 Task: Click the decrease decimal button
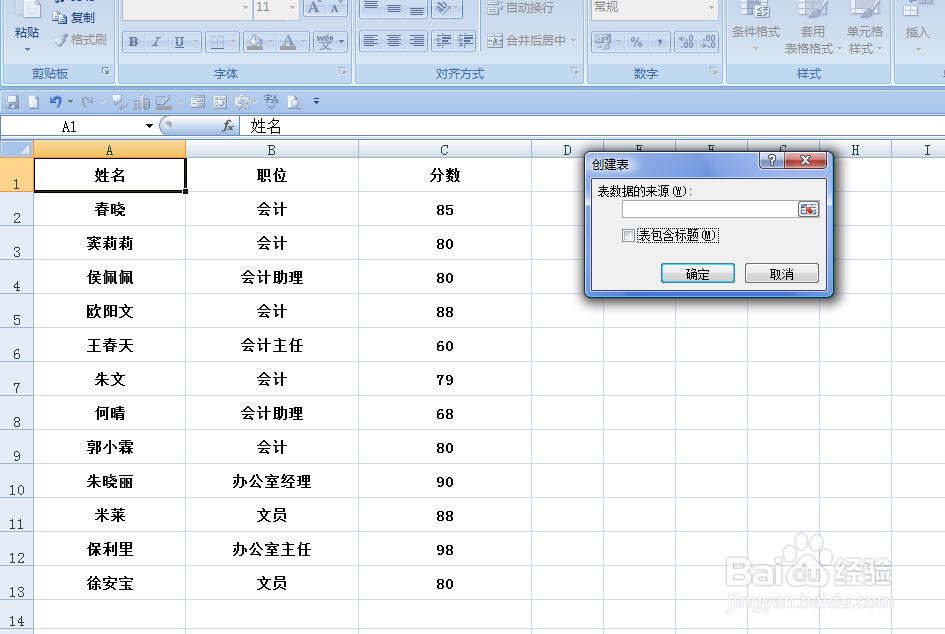tap(708, 42)
